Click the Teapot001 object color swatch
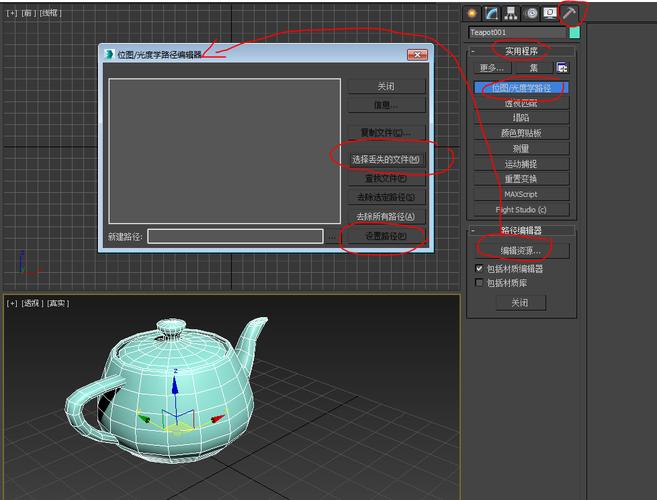This screenshot has height=500, width=657. [x=574, y=32]
